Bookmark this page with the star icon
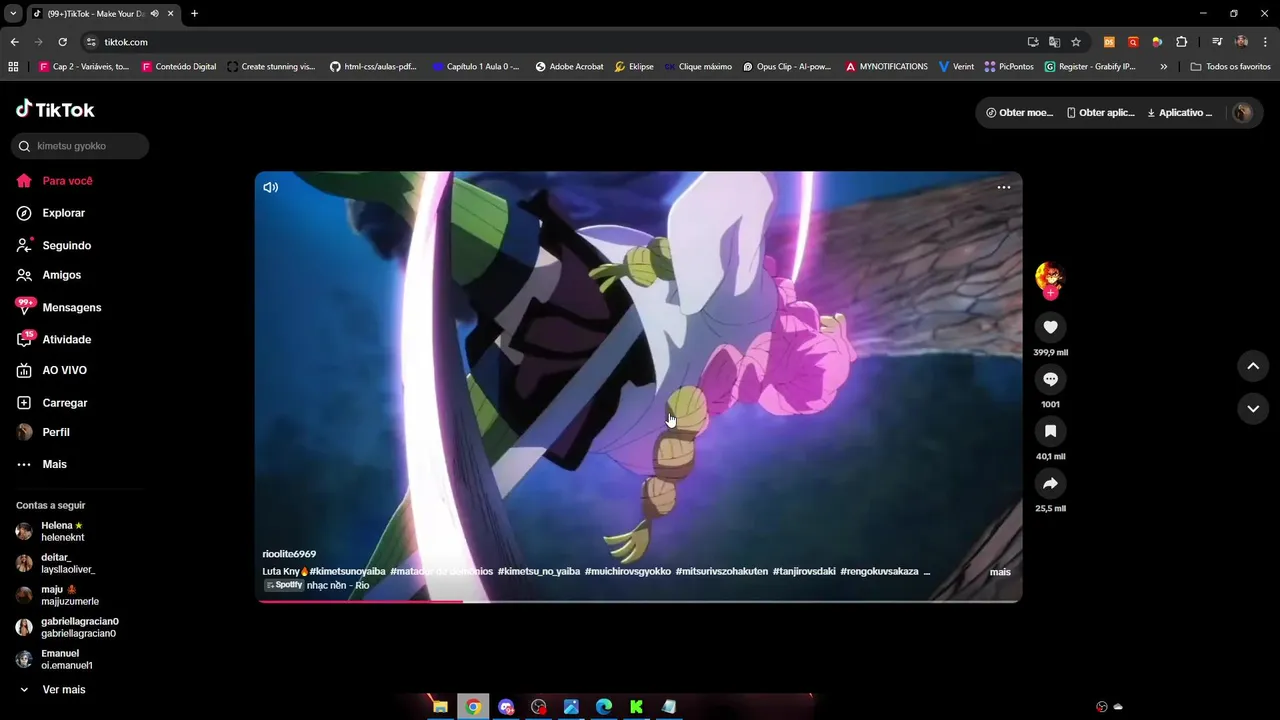Image resolution: width=1280 pixels, height=720 pixels. click(x=1076, y=42)
